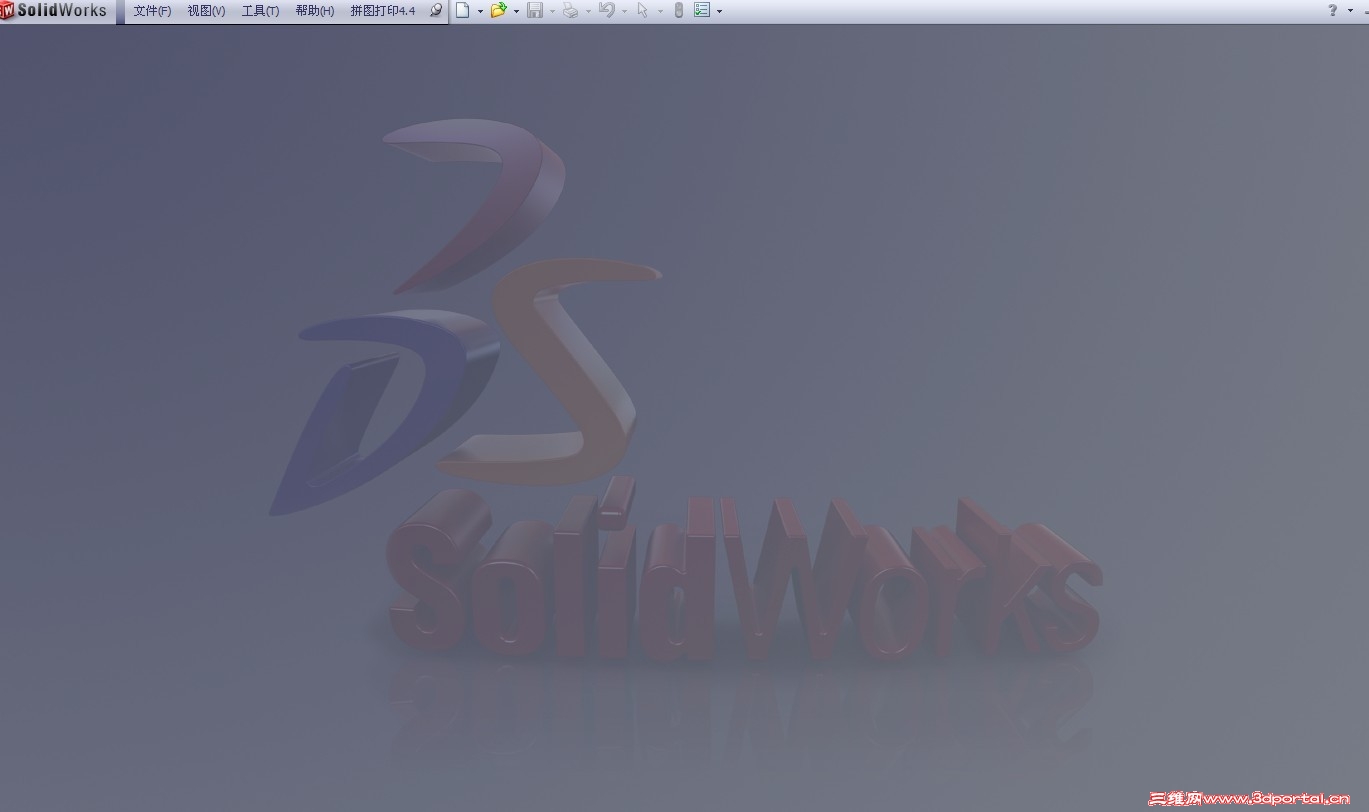1369x812 pixels.
Task: Click the SolidWorks logo in the title bar
Action: pyautogui.click(x=54, y=11)
